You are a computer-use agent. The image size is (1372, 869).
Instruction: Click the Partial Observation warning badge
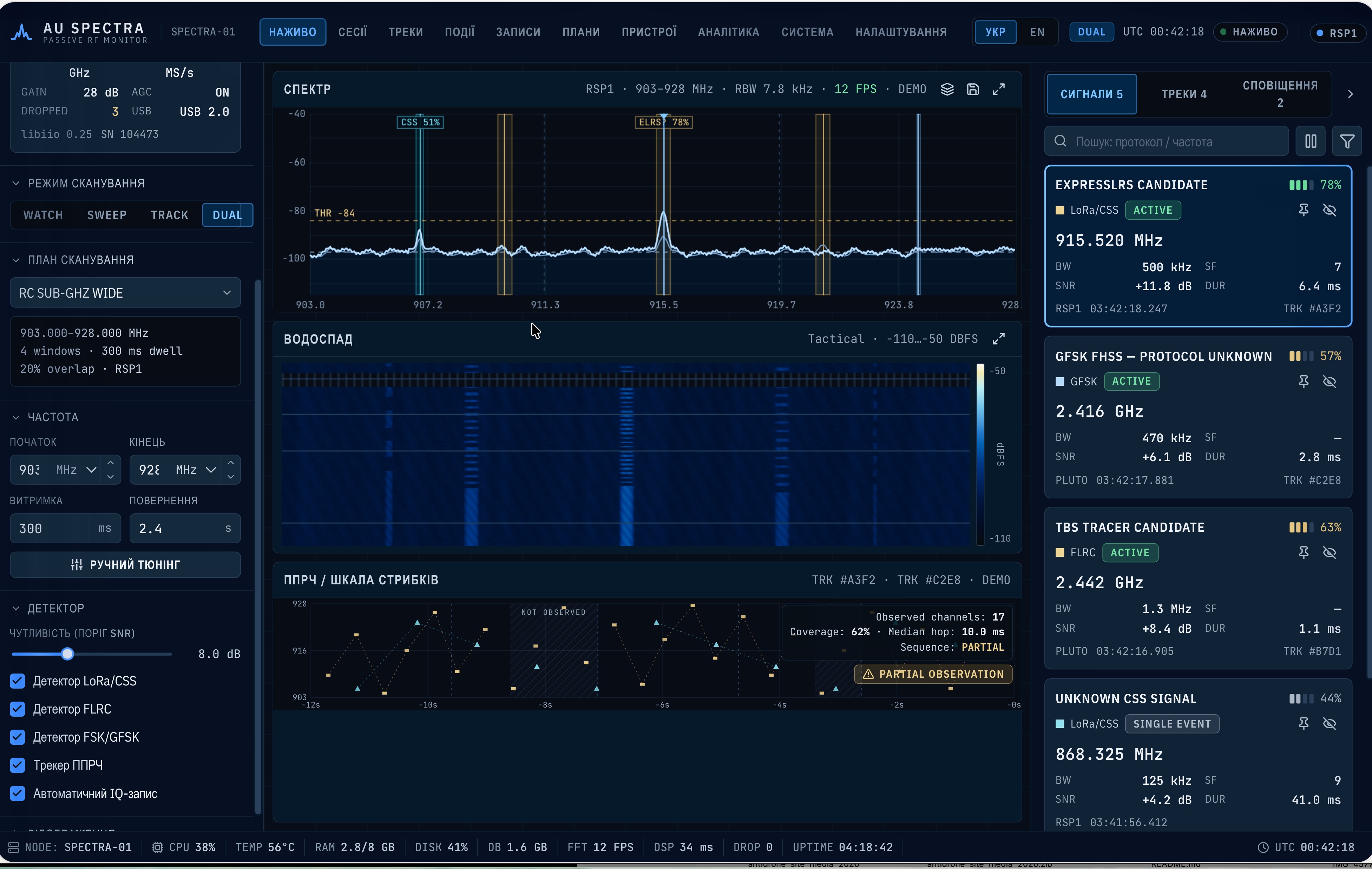933,674
